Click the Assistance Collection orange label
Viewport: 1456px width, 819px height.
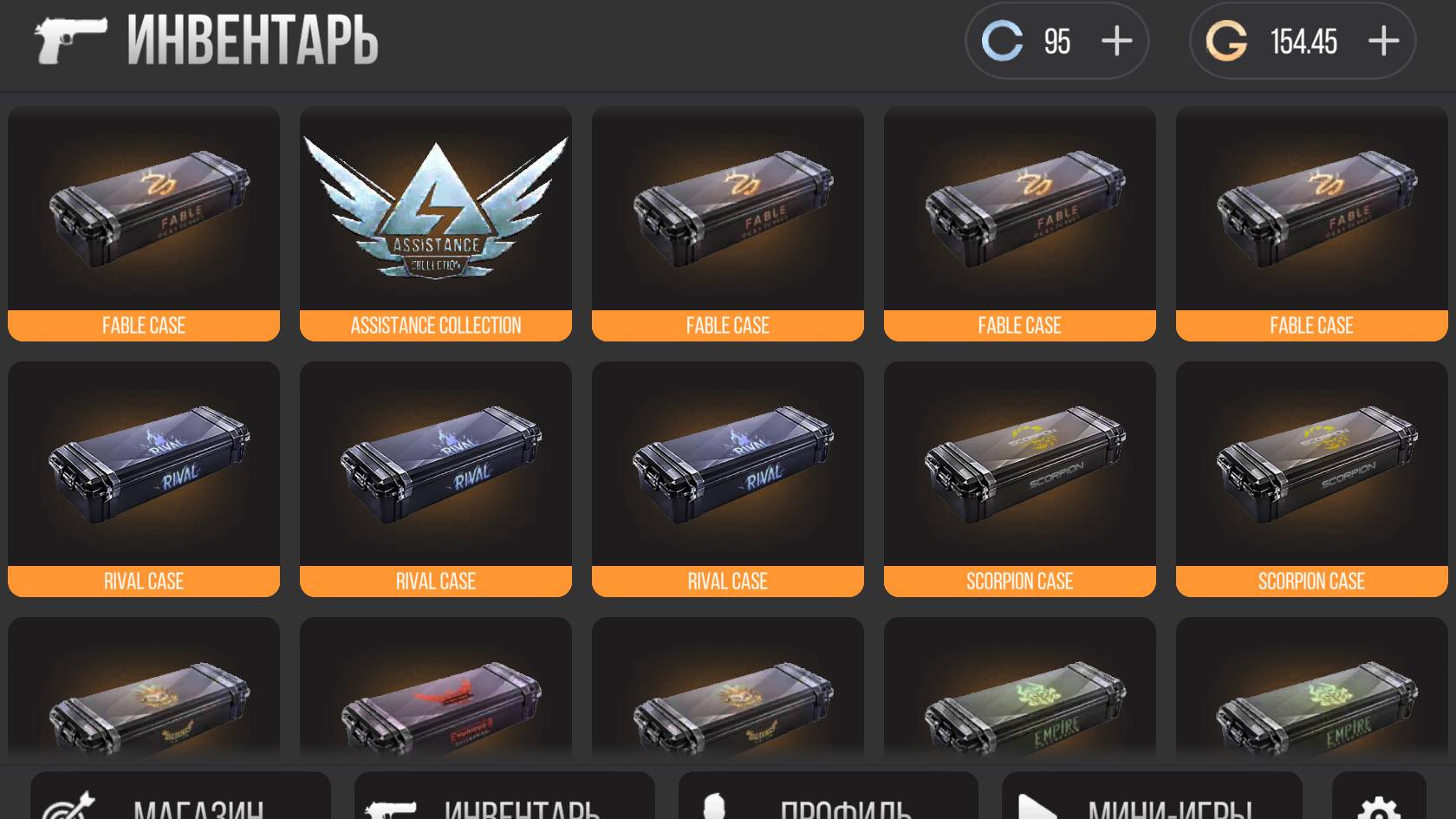click(436, 326)
